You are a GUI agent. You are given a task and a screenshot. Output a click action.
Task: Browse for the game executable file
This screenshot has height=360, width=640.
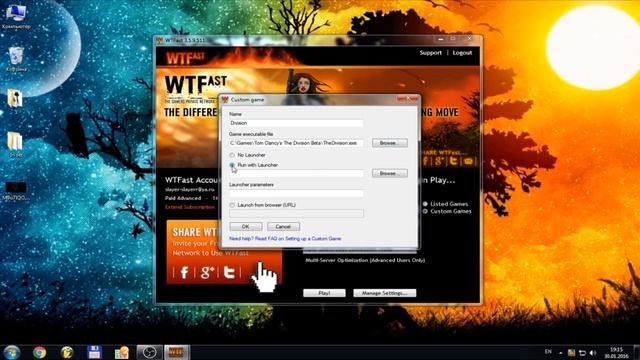pyautogui.click(x=389, y=143)
